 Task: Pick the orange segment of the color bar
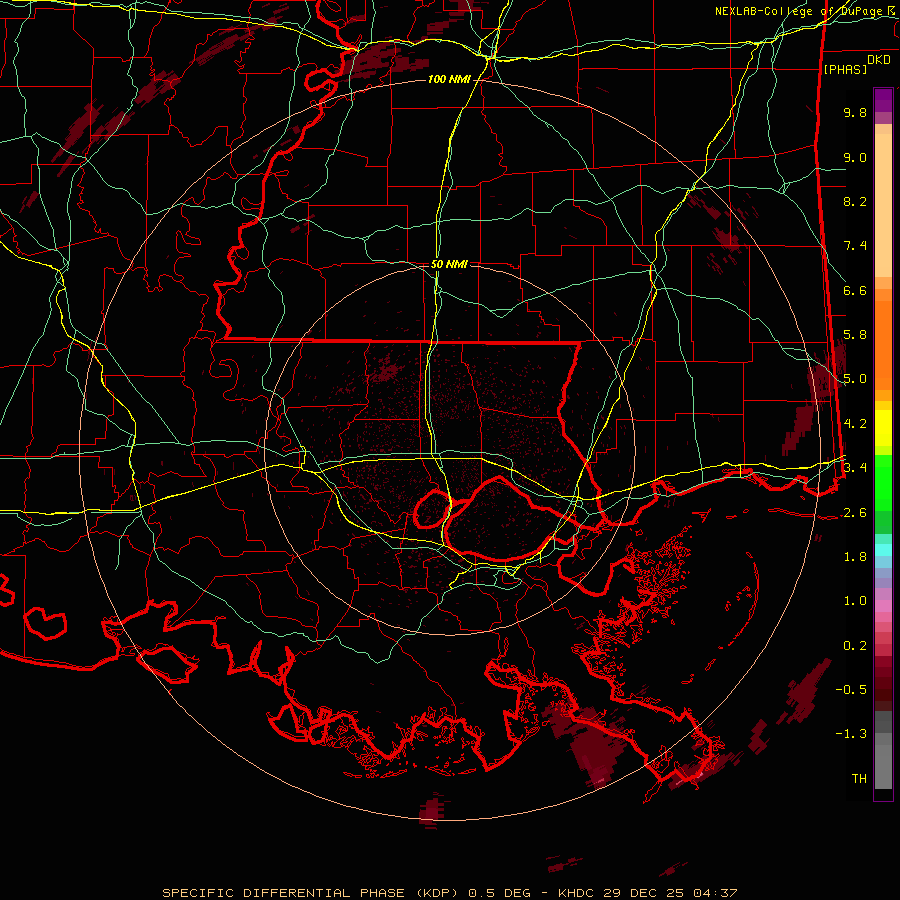(x=883, y=345)
